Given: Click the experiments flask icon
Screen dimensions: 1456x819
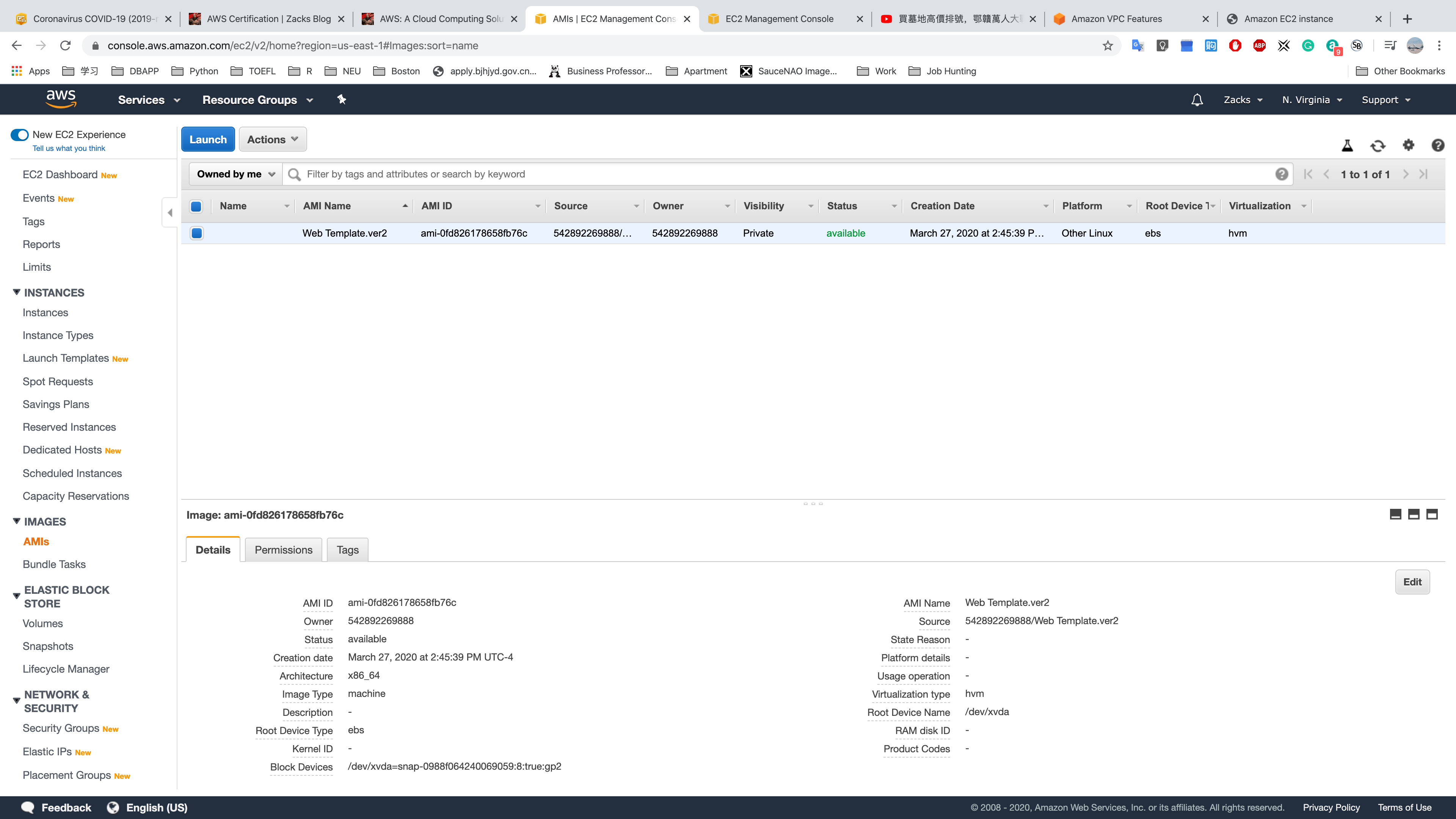Looking at the screenshot, I should 1348,146.
